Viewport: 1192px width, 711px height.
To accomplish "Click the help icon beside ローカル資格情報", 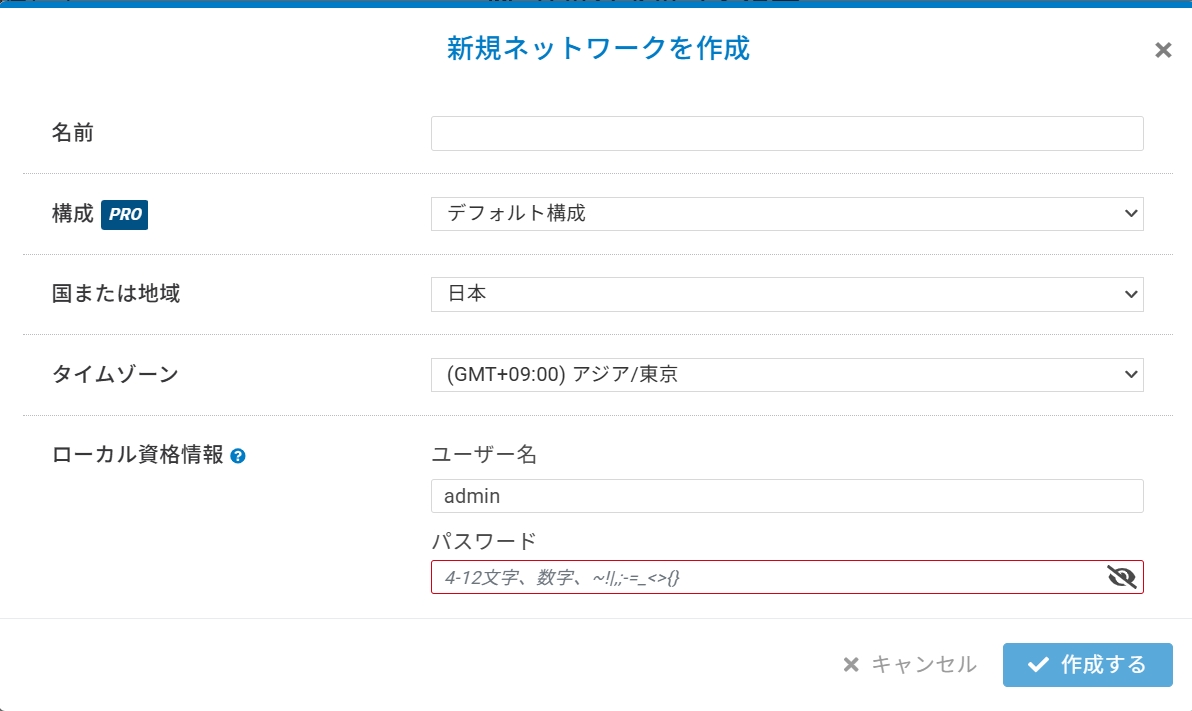I will pyautogui.click(x=238, y=456).
